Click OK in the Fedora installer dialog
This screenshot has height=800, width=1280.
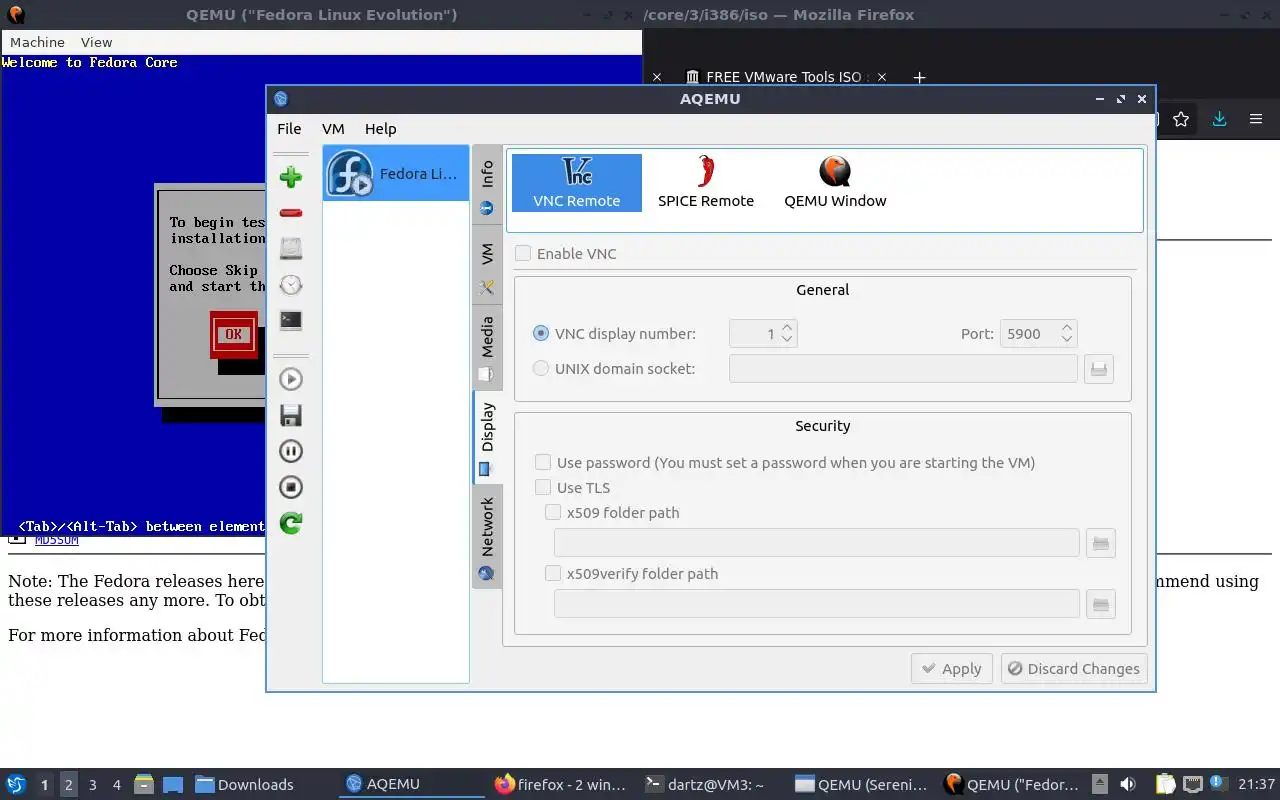click(233, 334)
